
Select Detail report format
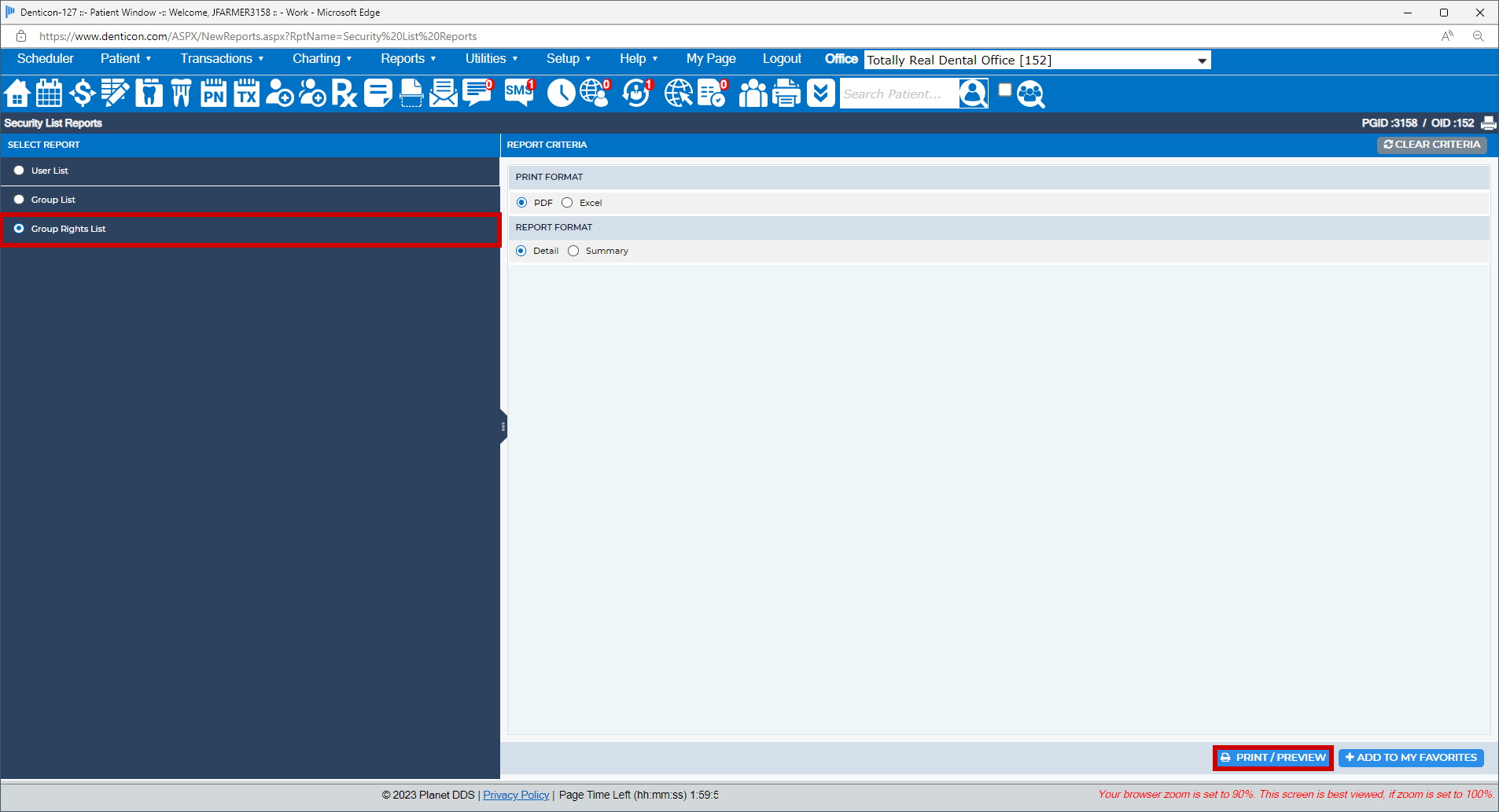521,251
